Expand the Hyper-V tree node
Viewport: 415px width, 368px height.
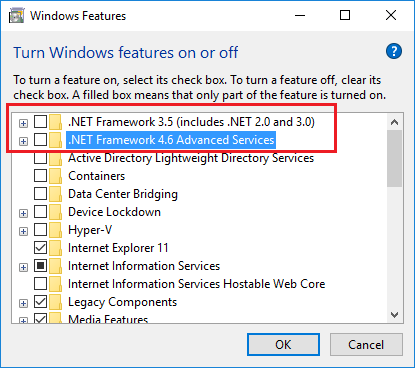pos(23,231)
